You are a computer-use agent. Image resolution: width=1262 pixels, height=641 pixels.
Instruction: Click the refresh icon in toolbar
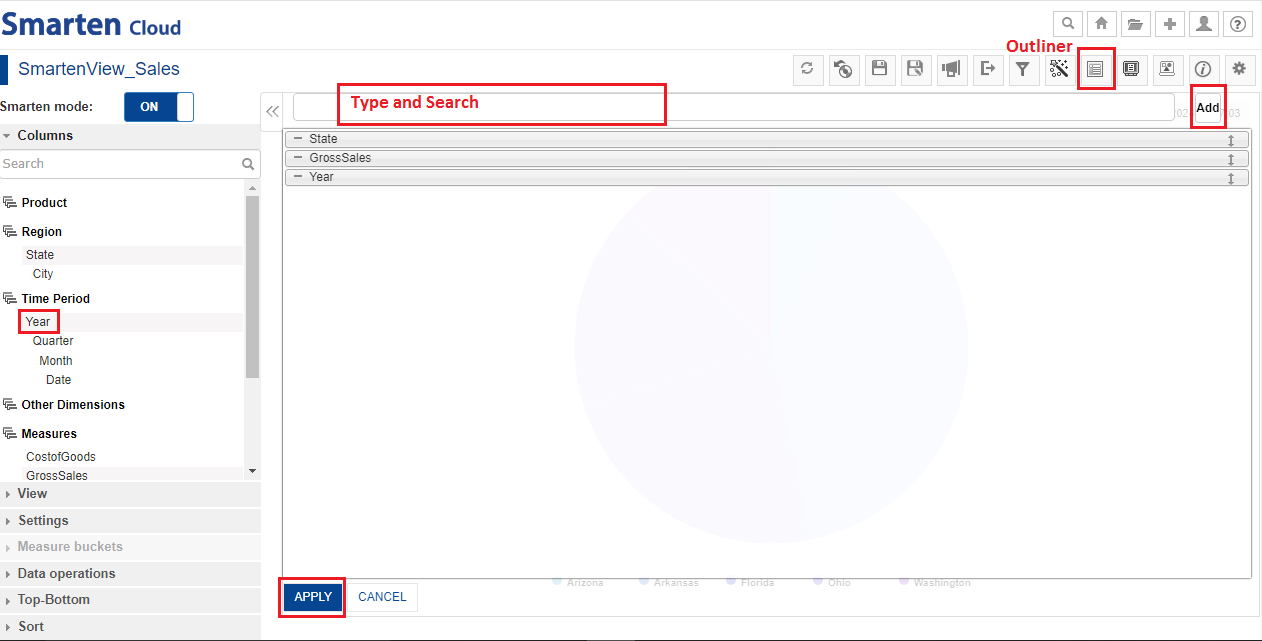tap(808, 69)
